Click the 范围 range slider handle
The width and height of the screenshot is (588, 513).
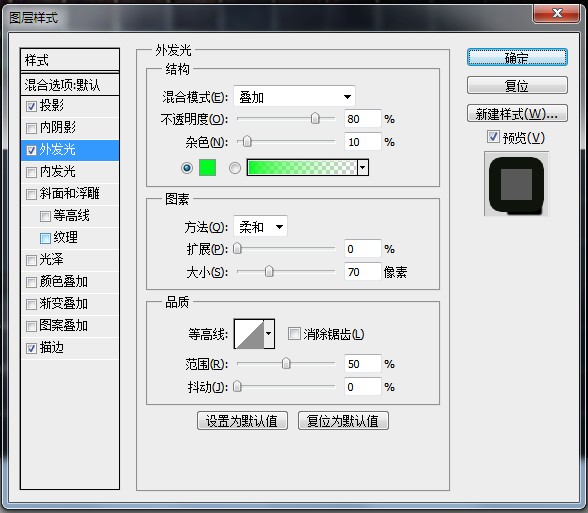pyautogui.click(x=286, y=363)
